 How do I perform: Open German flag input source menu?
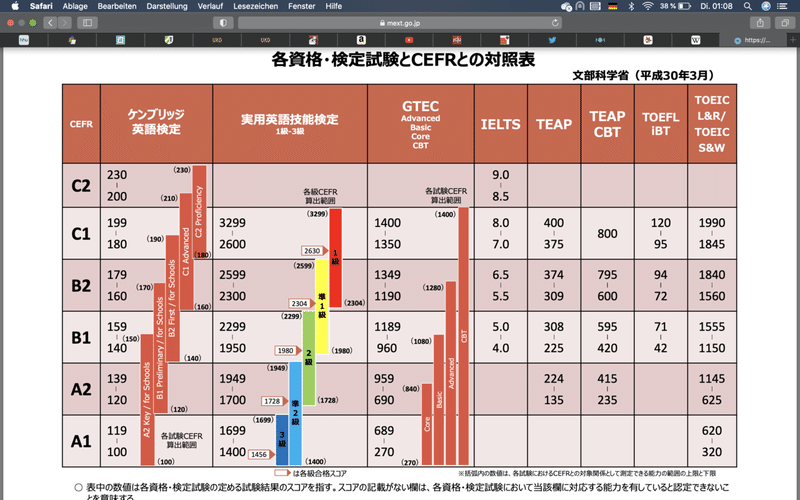click(x=613, y=6)
